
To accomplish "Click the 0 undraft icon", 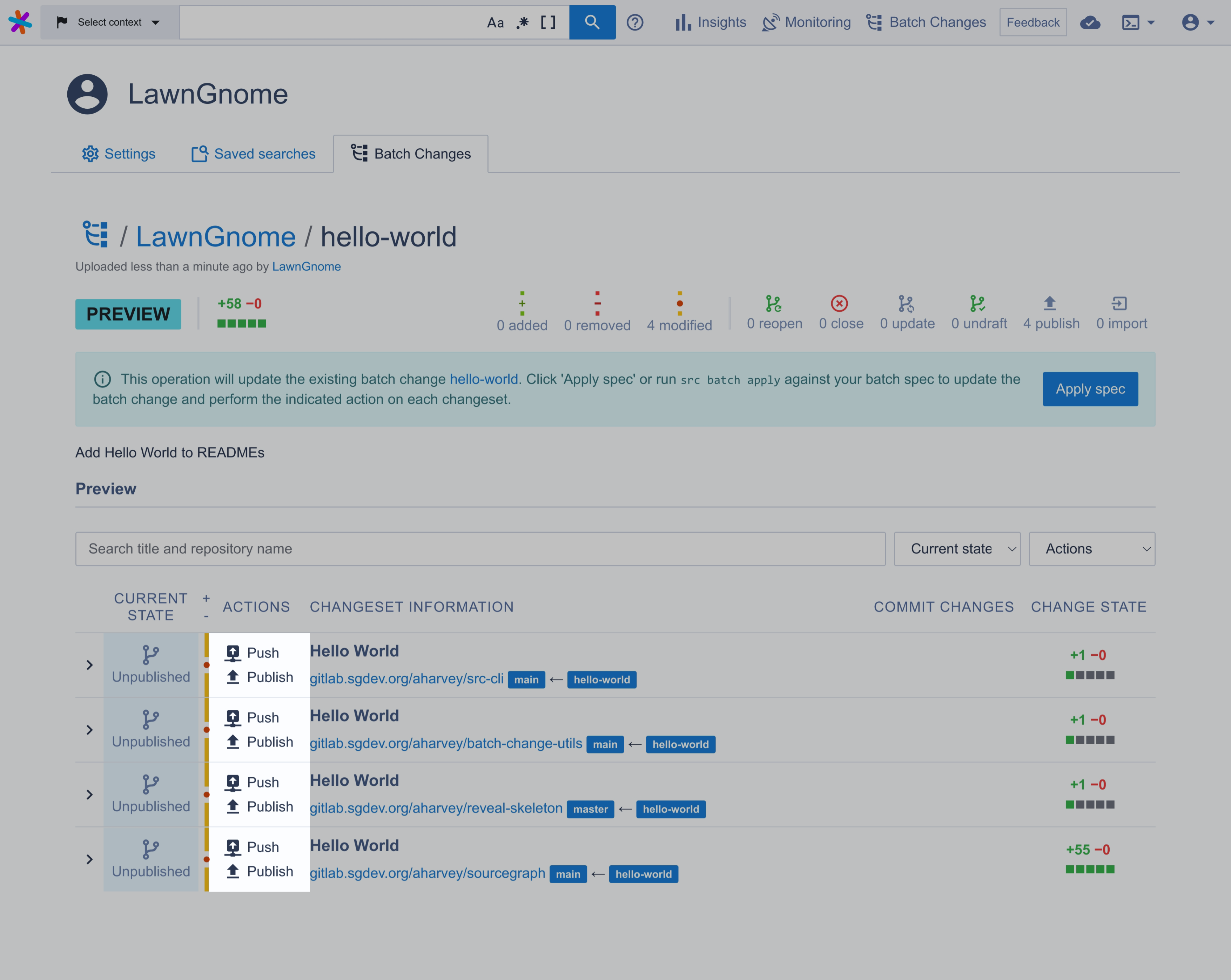I will click(x=978, y=303).
